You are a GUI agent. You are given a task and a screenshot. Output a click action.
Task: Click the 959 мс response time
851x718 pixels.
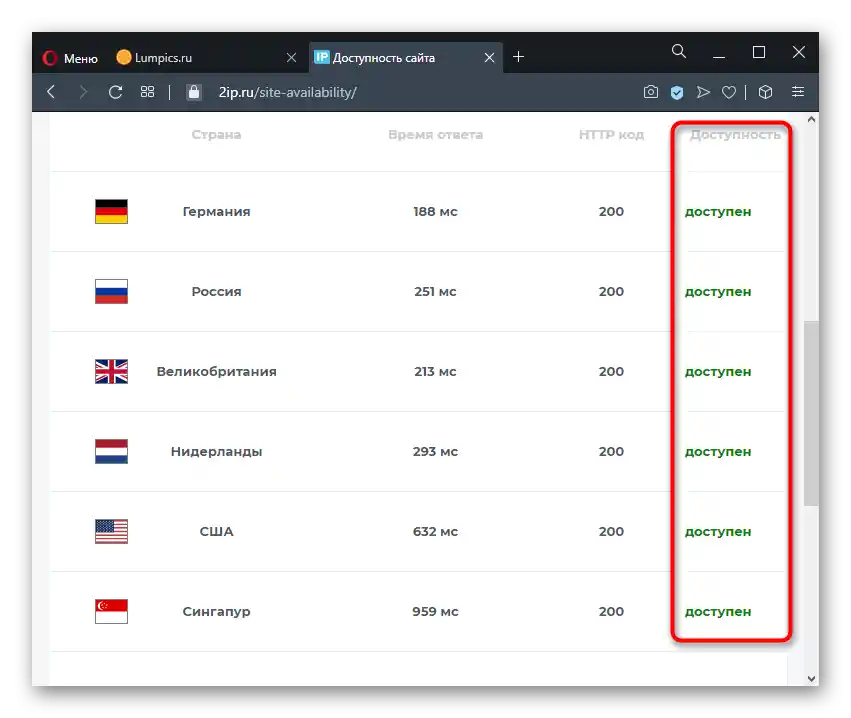[435, 612]
